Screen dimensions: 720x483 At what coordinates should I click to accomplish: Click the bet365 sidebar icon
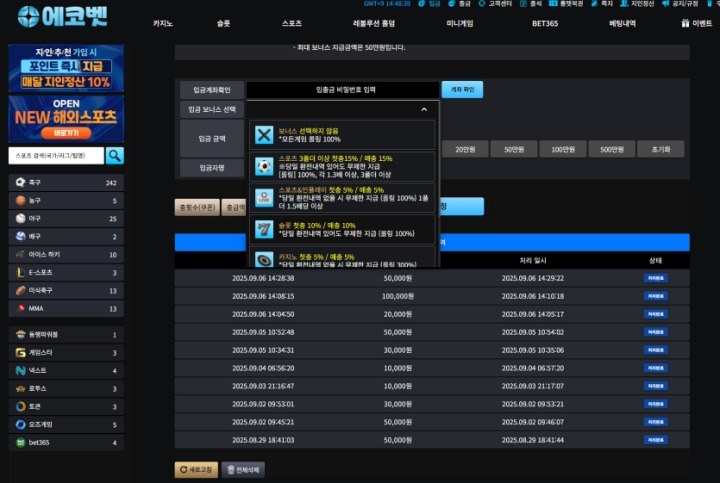[20, 442]
